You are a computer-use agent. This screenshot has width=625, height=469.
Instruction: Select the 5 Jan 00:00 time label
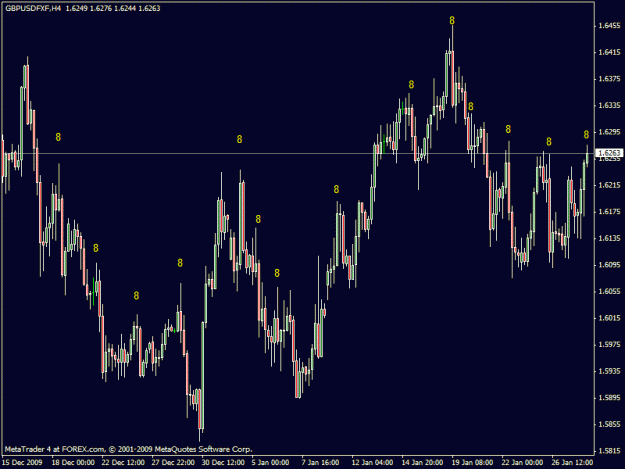[x=270, y=462]
